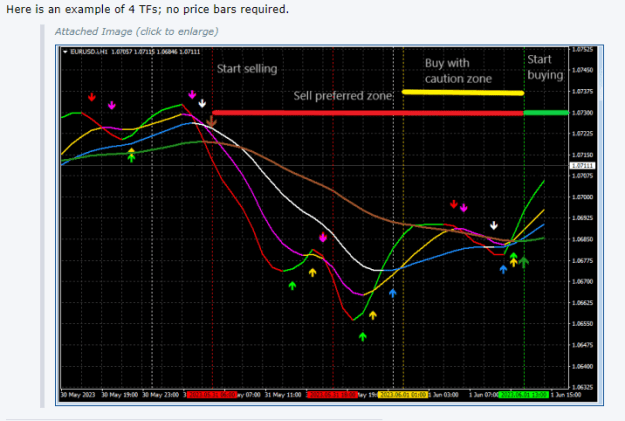Click the 1.07525 price axis label

coord(582,49)
